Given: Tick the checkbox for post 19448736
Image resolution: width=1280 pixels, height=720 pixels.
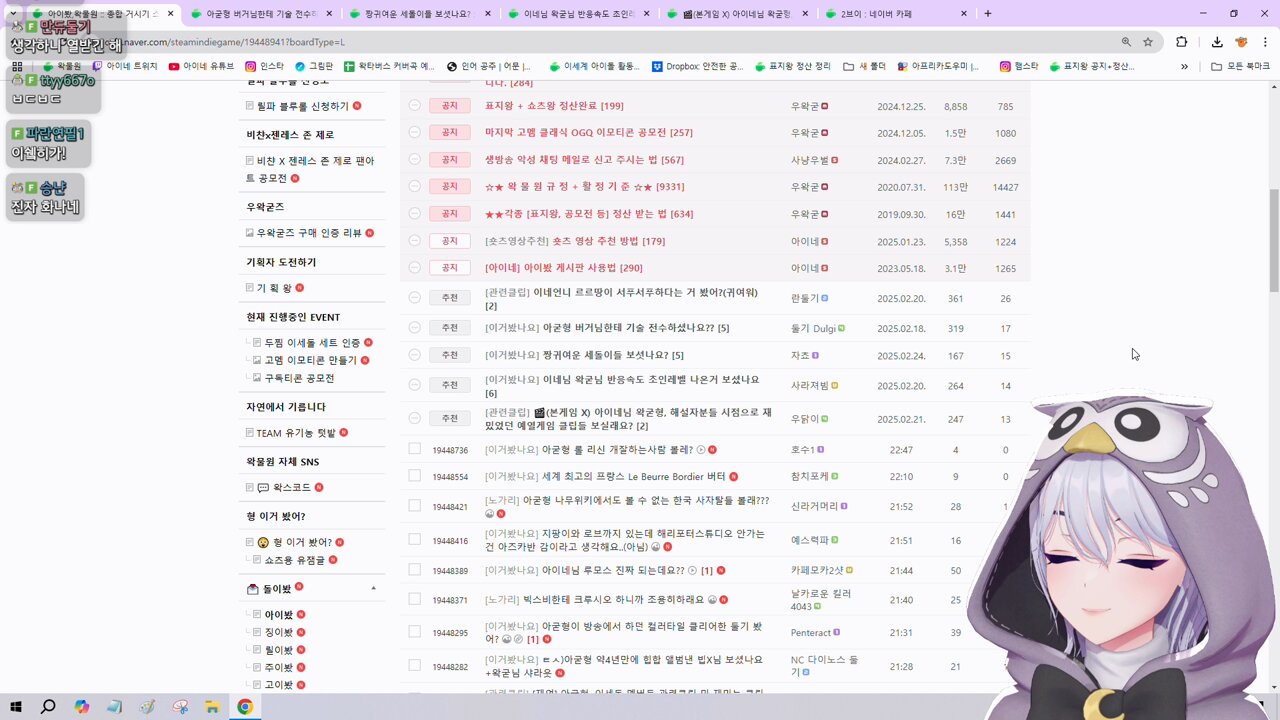Looking at the screenshot, I should 415,449.
